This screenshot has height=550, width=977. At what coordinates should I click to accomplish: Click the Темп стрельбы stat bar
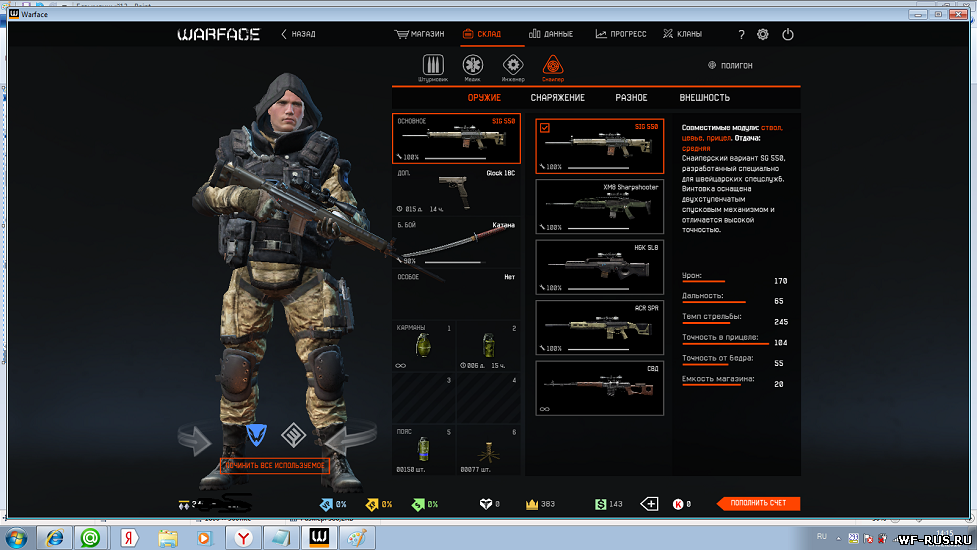pos(705,323)
